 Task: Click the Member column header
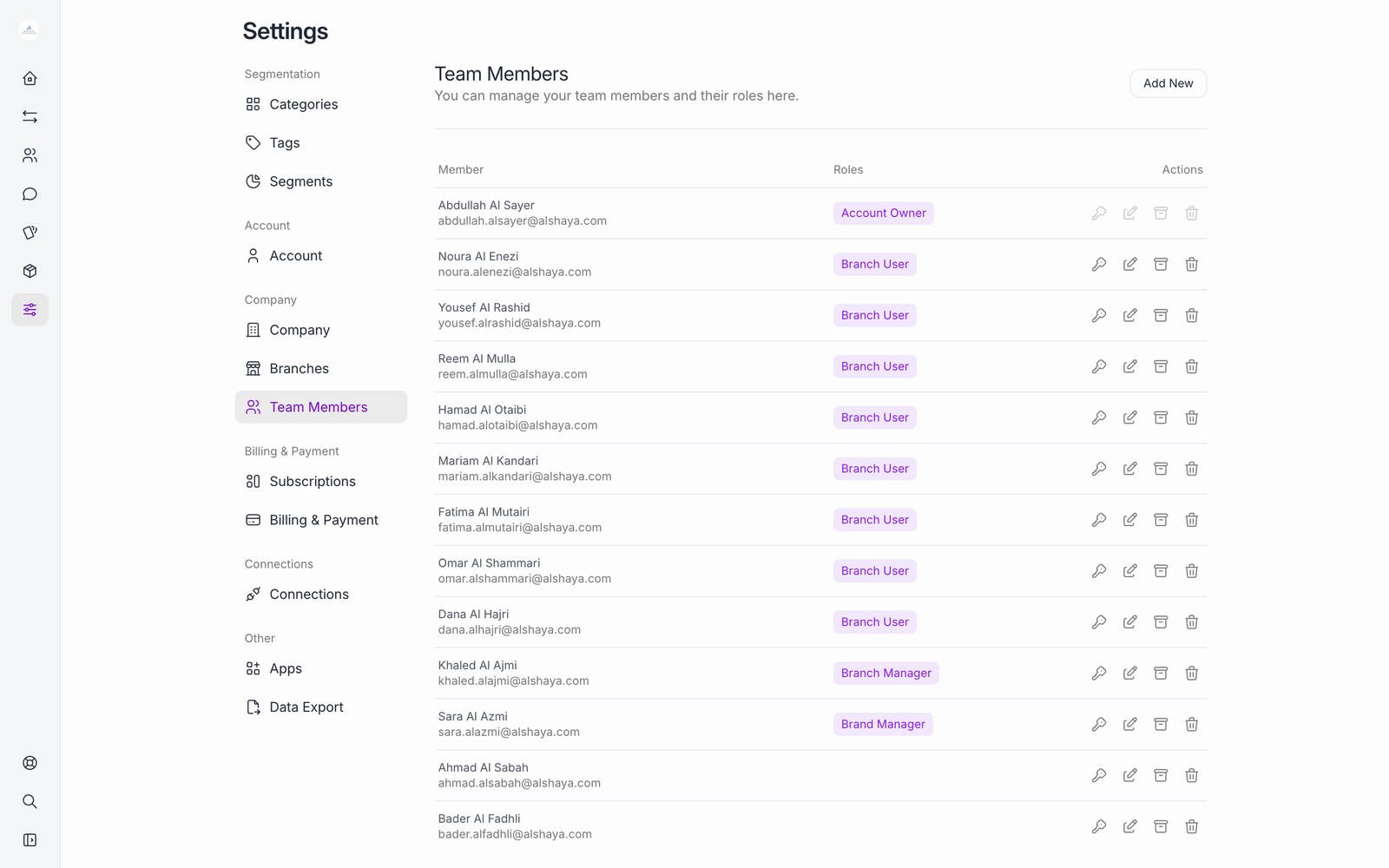point(461,169)
